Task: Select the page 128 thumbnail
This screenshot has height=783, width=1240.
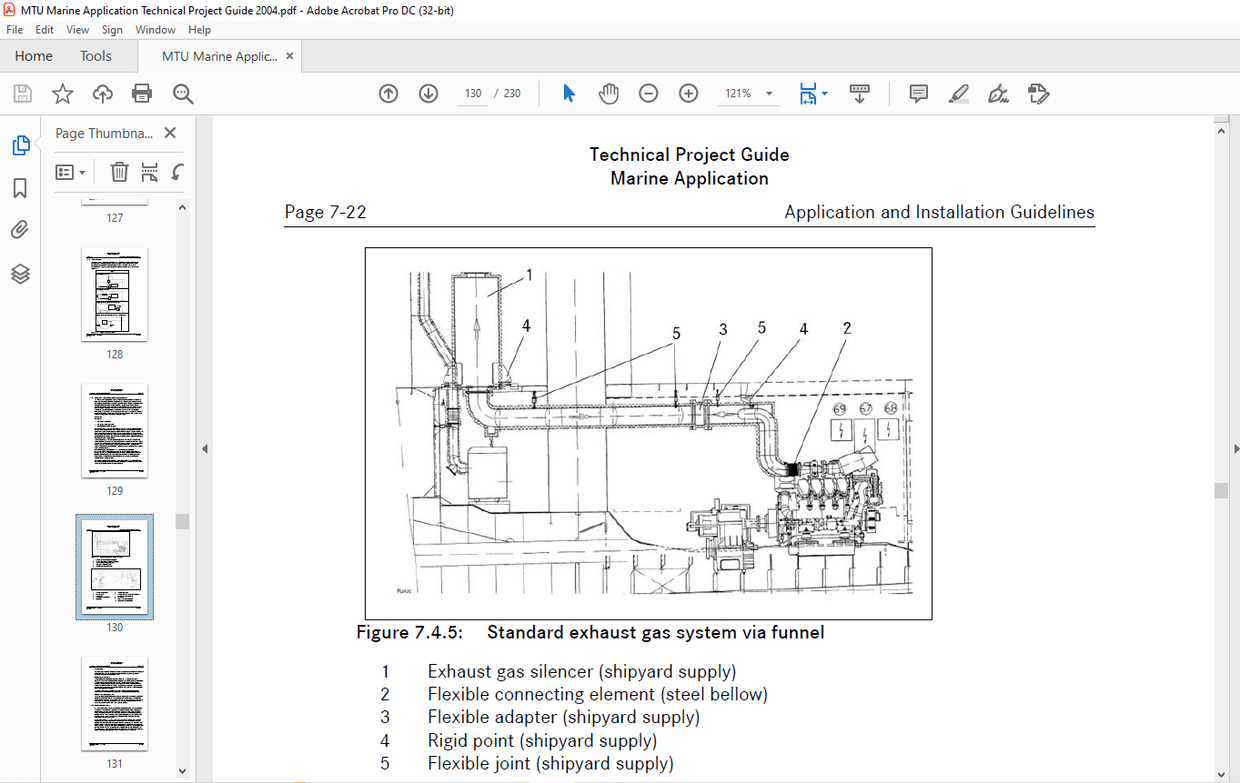Action: pos(114,294)
